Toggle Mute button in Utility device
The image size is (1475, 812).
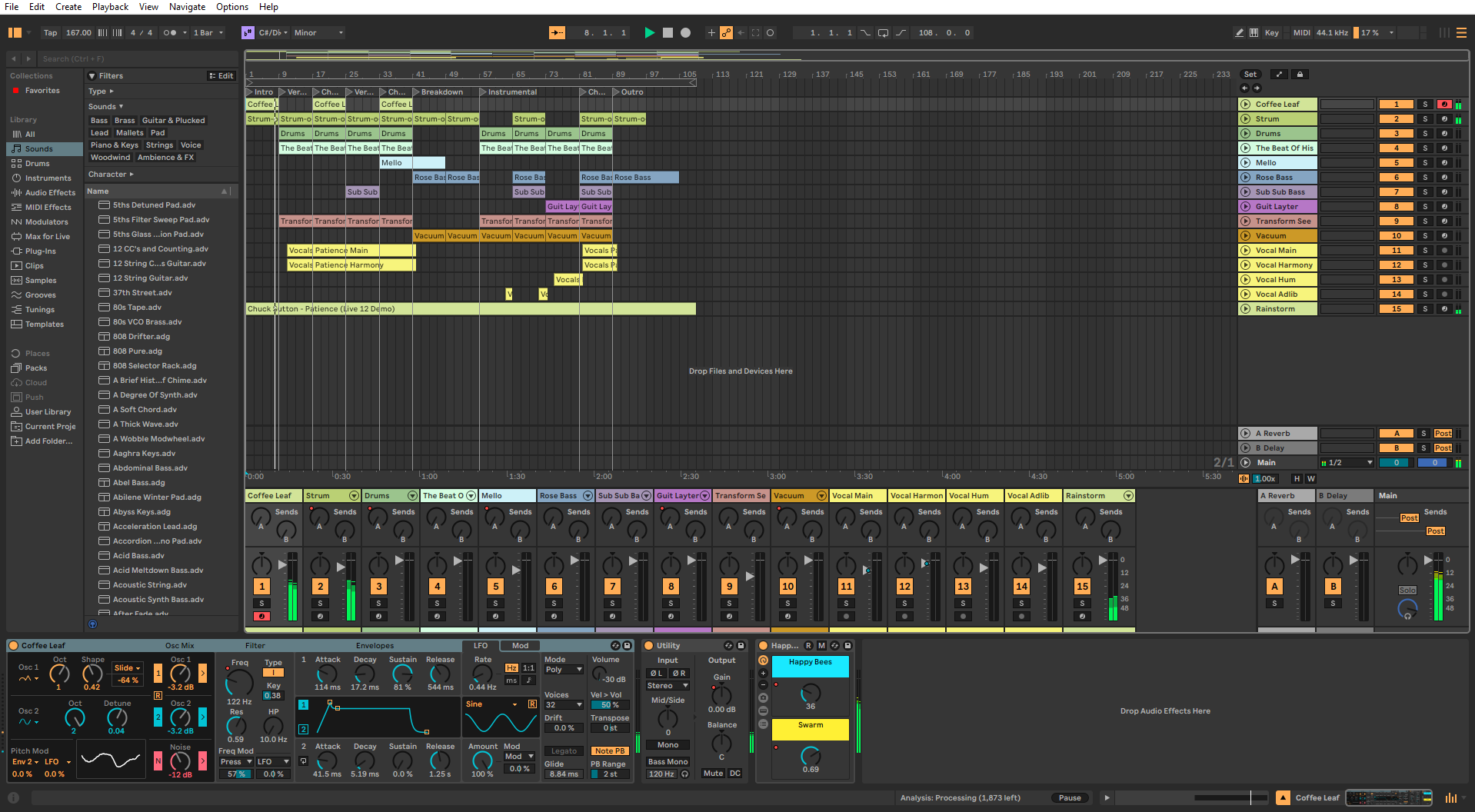[713, 773]
